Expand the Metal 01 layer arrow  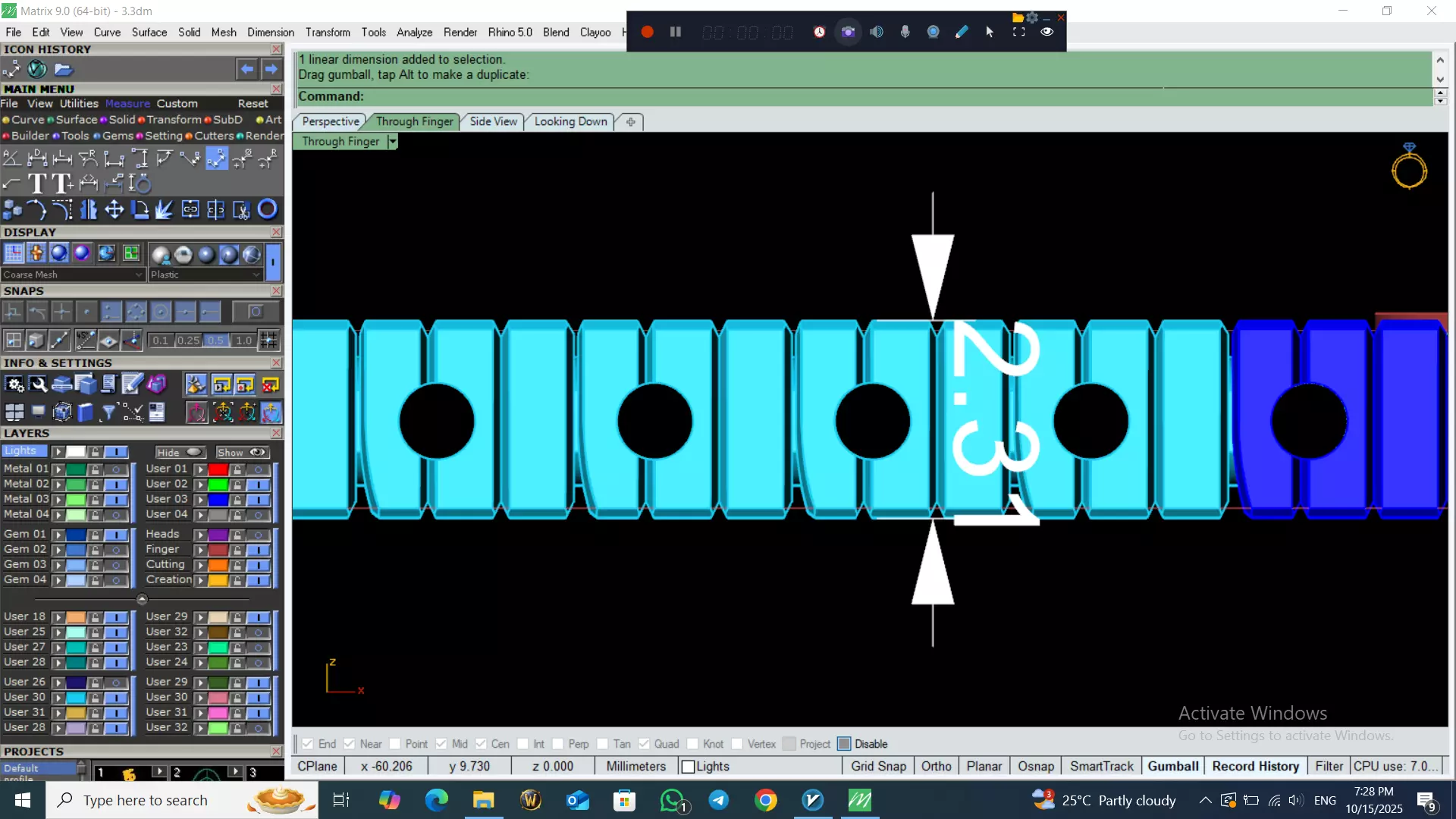(x=58, y=469)
